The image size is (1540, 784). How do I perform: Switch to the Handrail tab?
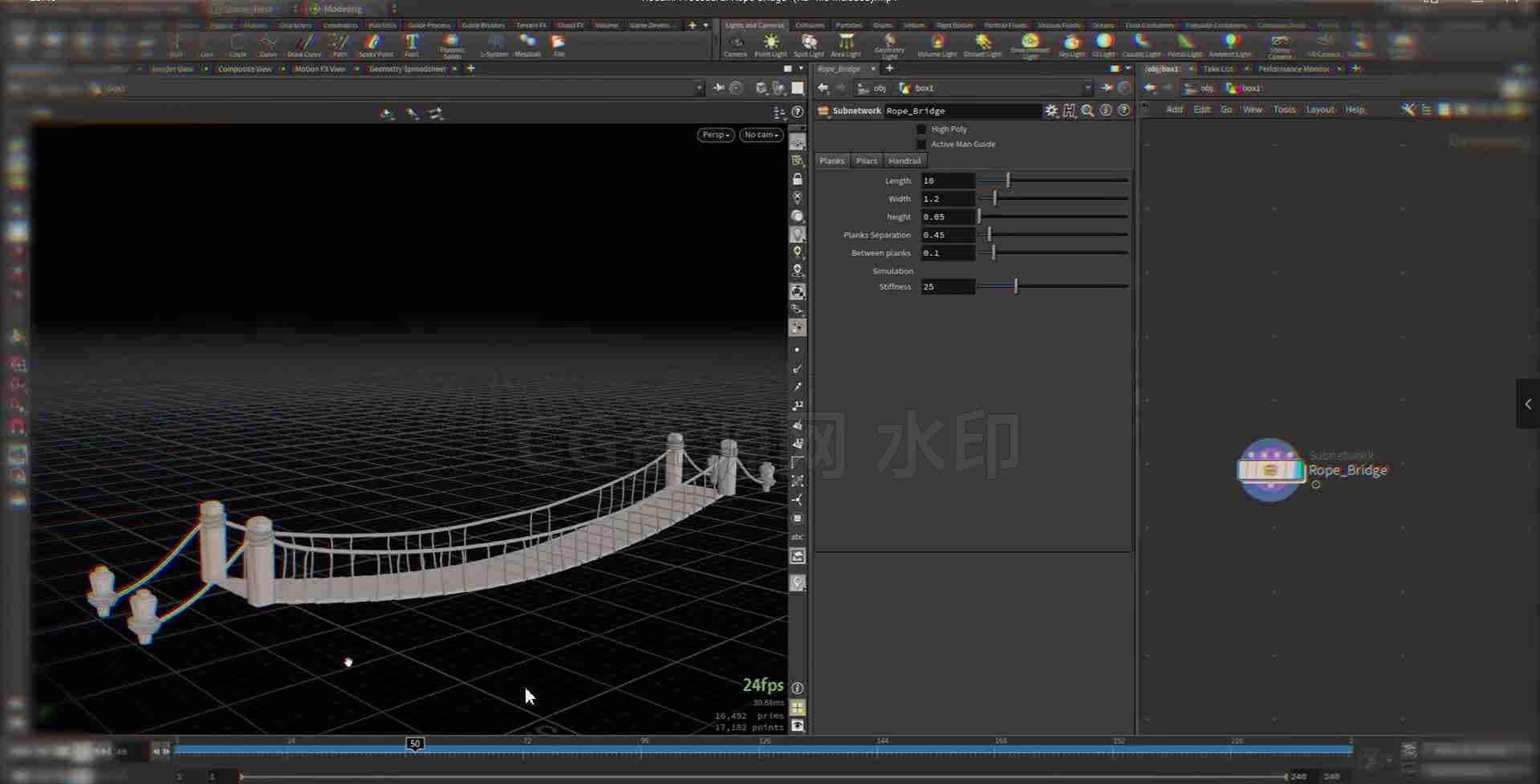[x=904, y=160]
